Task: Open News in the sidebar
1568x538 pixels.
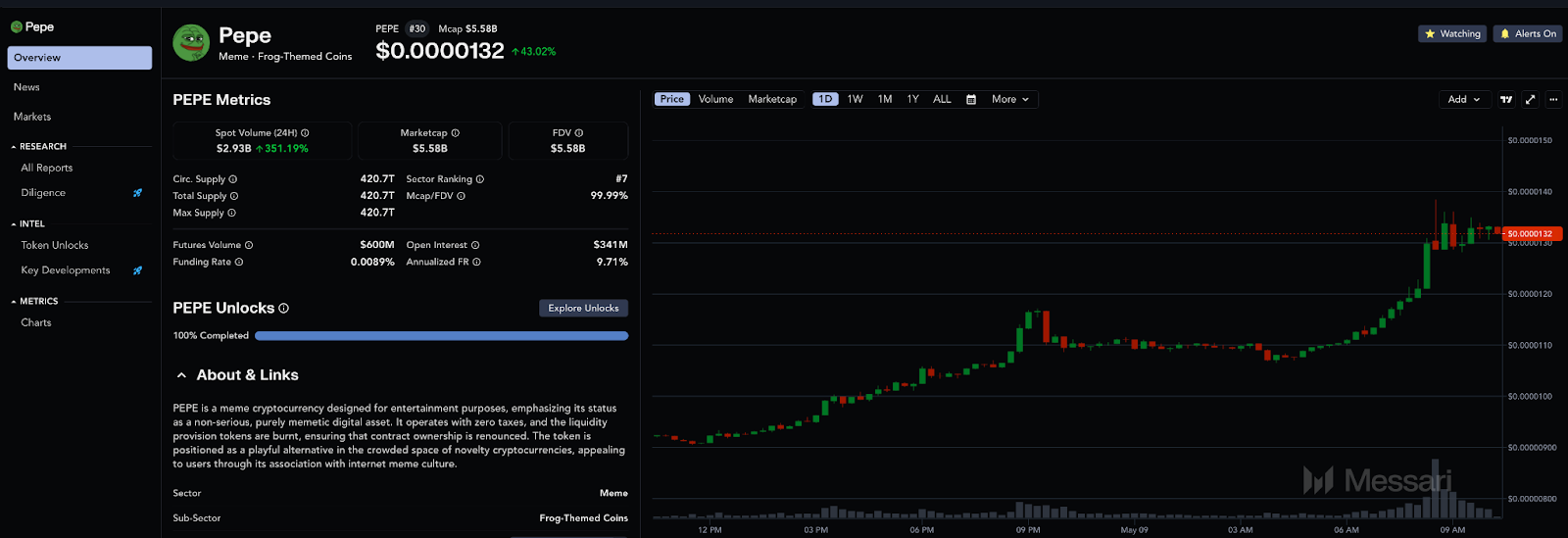Action: (x=26, y=87)
